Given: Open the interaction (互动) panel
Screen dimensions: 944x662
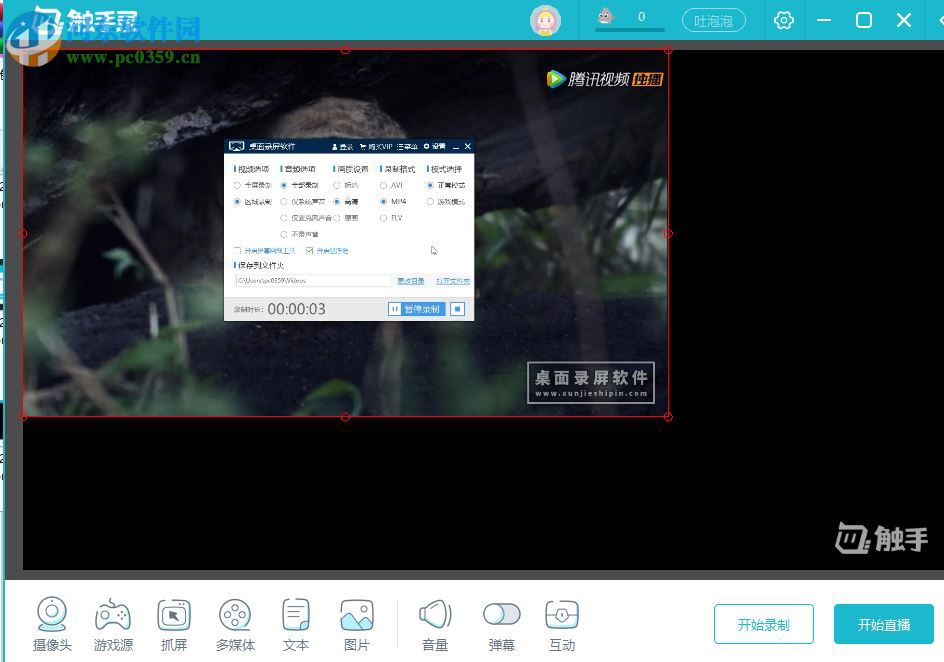Looking at the screenshot, I should [x=562, y=624].
